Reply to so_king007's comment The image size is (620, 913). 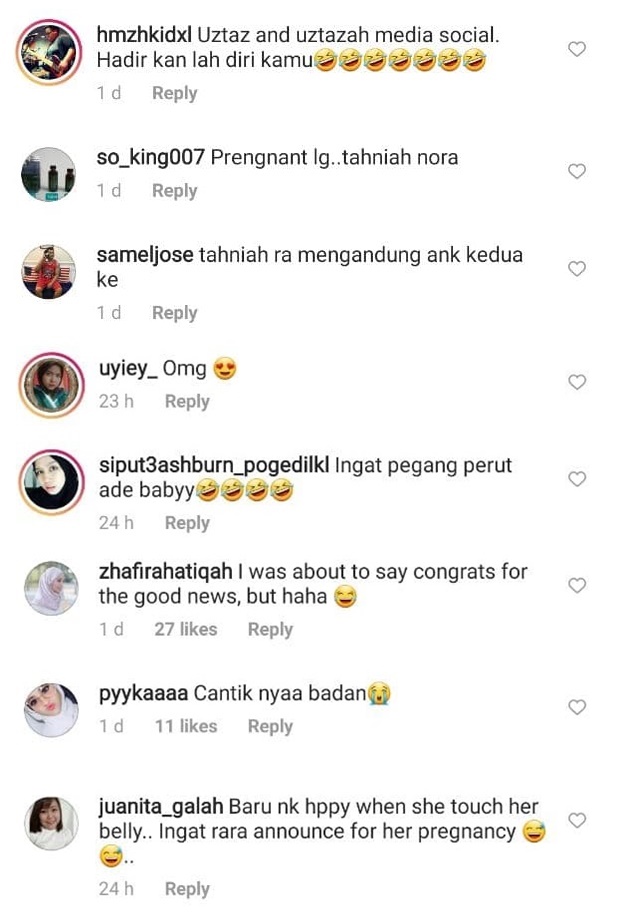175,191
